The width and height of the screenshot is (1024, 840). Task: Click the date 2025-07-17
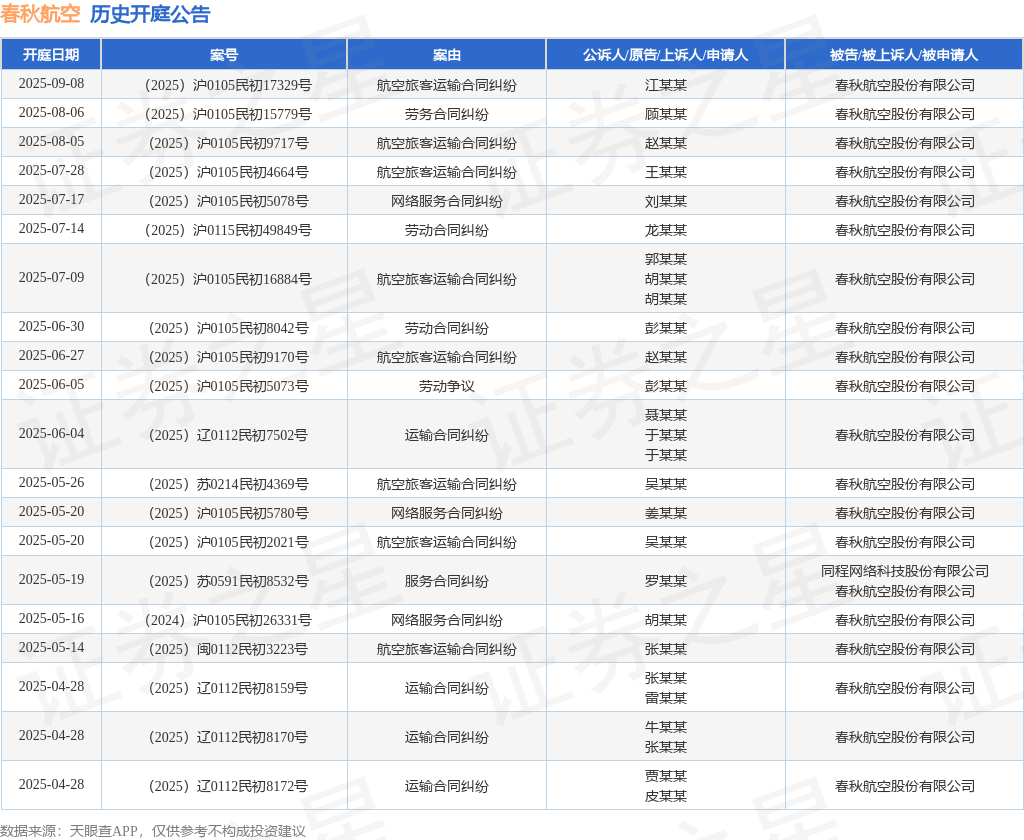pyautogui.click(x=51, y=199)
